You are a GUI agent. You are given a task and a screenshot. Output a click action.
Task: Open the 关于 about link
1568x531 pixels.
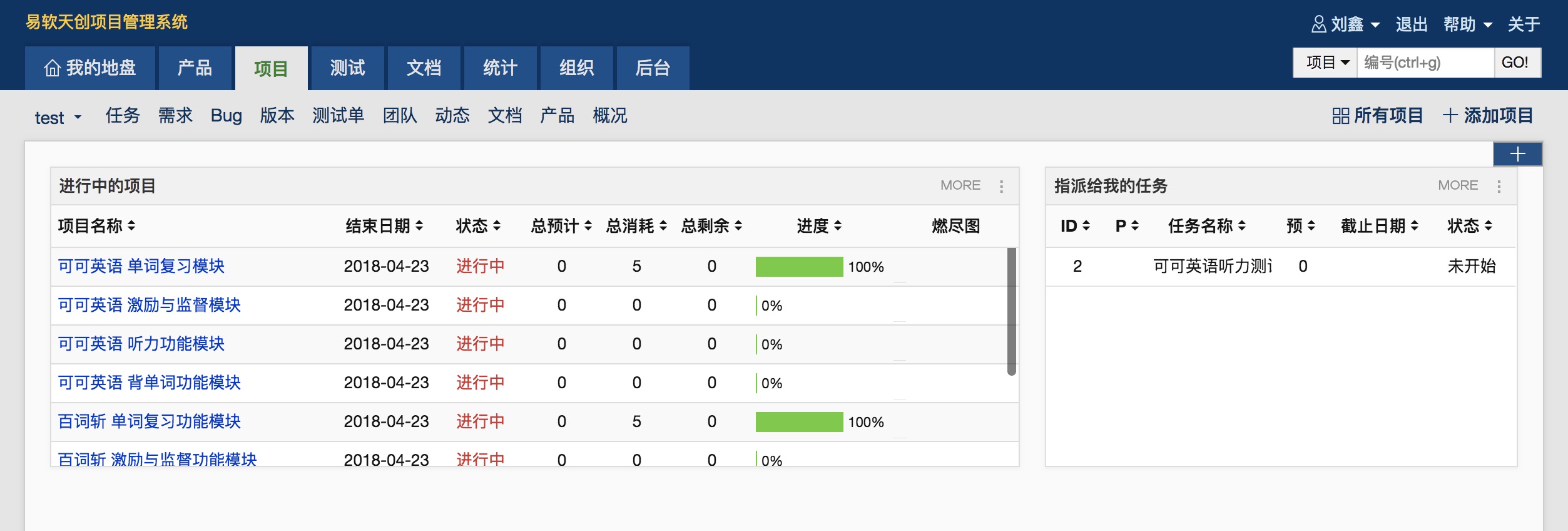pyautogui.click(x=1524, y=24)
